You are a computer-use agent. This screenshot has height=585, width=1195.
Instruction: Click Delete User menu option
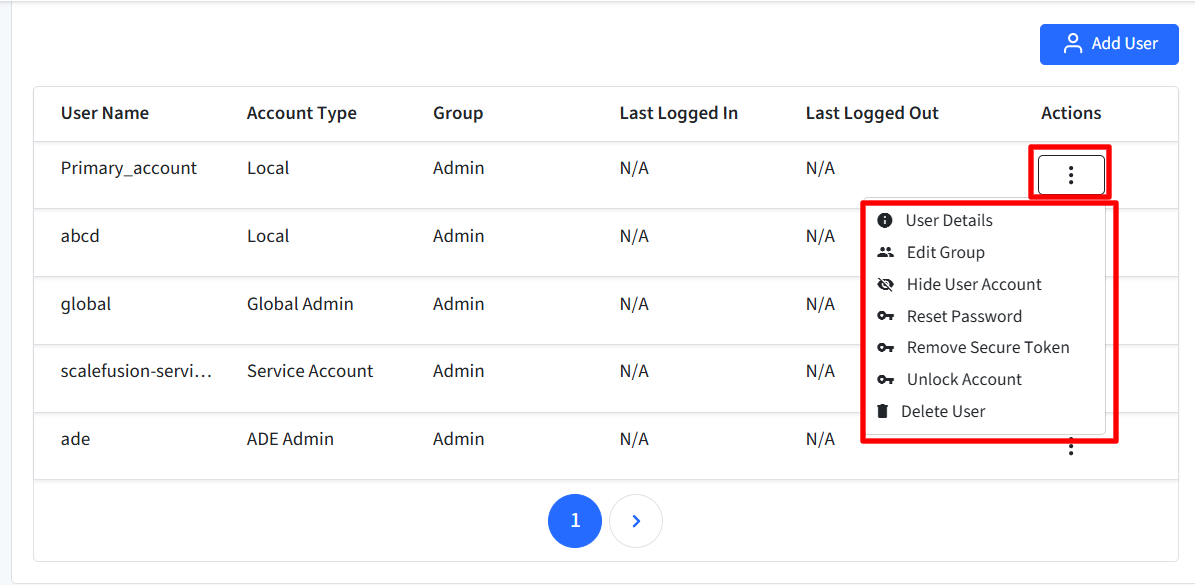(x=942, y=411)
